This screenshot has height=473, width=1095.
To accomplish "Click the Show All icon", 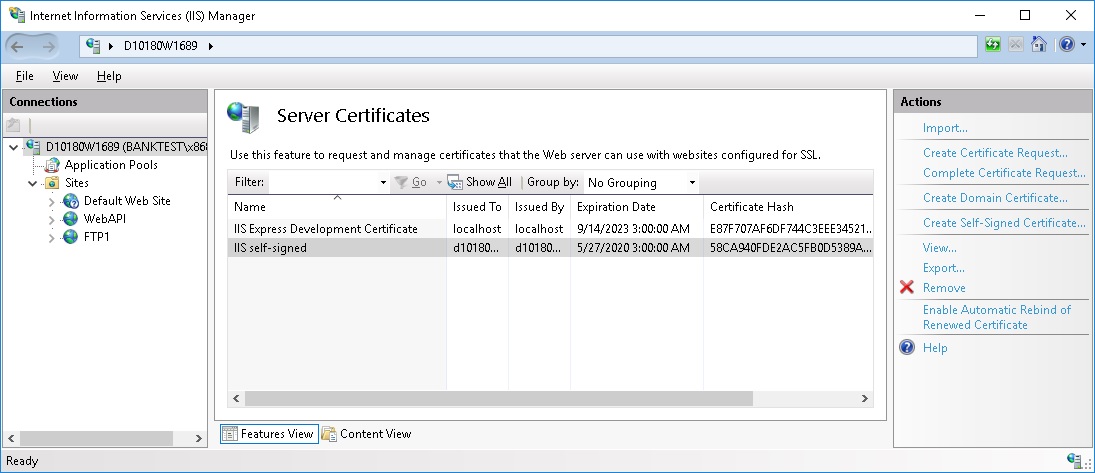I will coord(455,182).
